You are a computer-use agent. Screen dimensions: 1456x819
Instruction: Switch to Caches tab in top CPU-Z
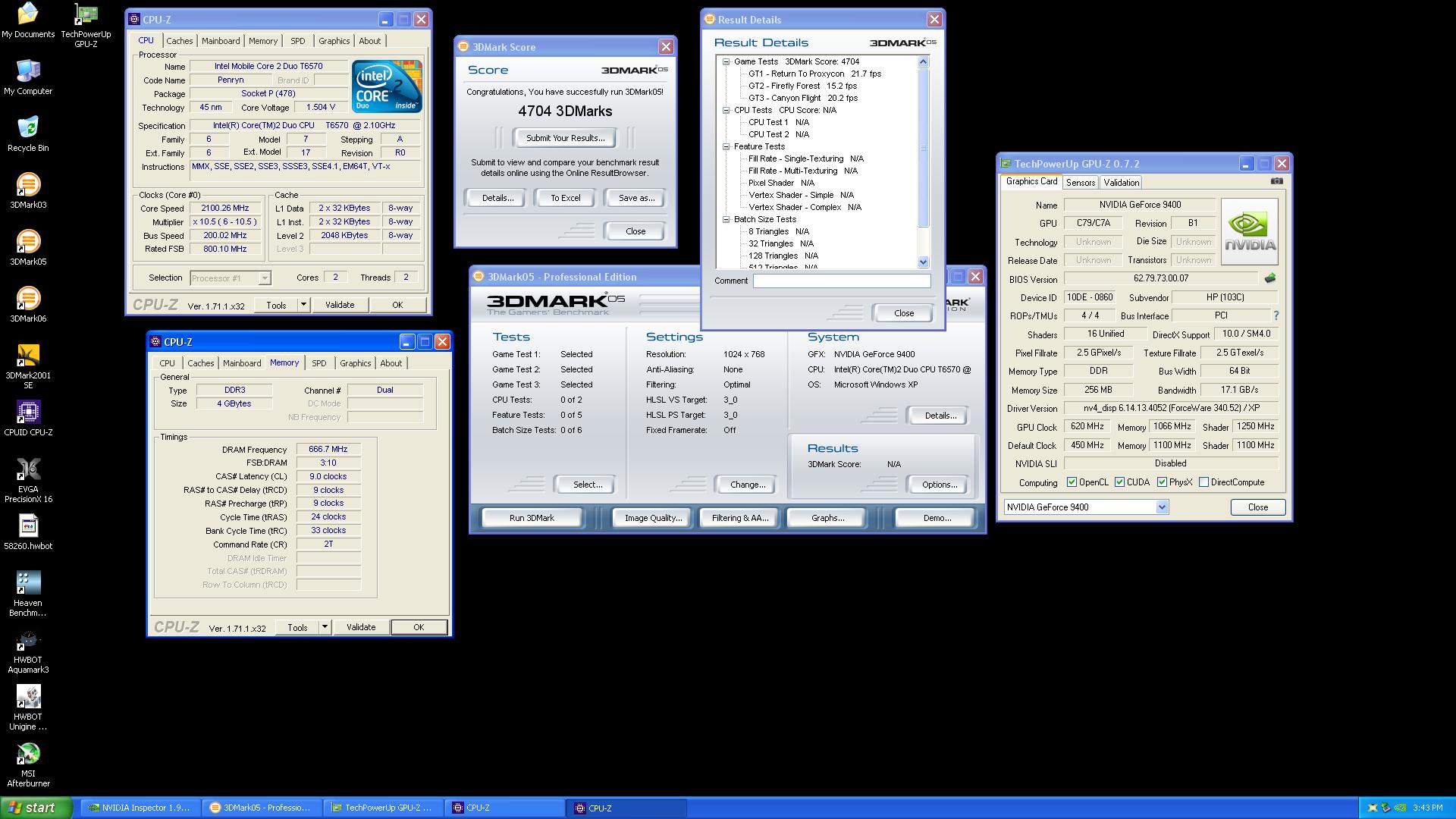[x=180, y=41]
